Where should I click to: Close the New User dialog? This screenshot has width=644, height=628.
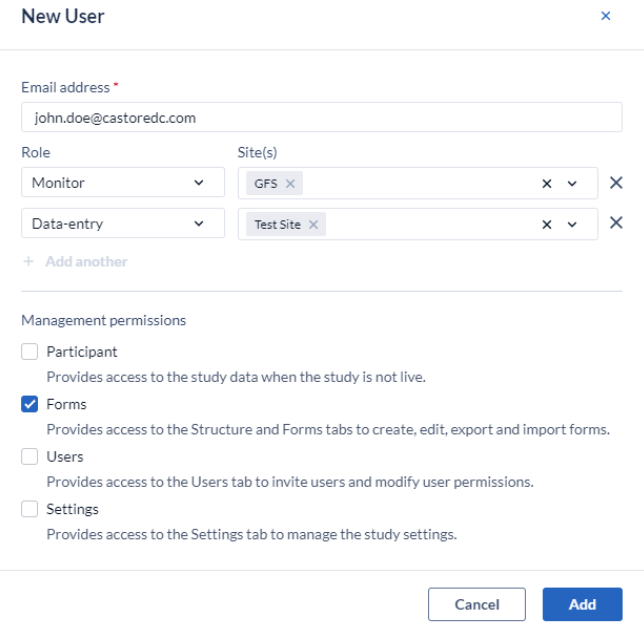(x=605, y=16)
